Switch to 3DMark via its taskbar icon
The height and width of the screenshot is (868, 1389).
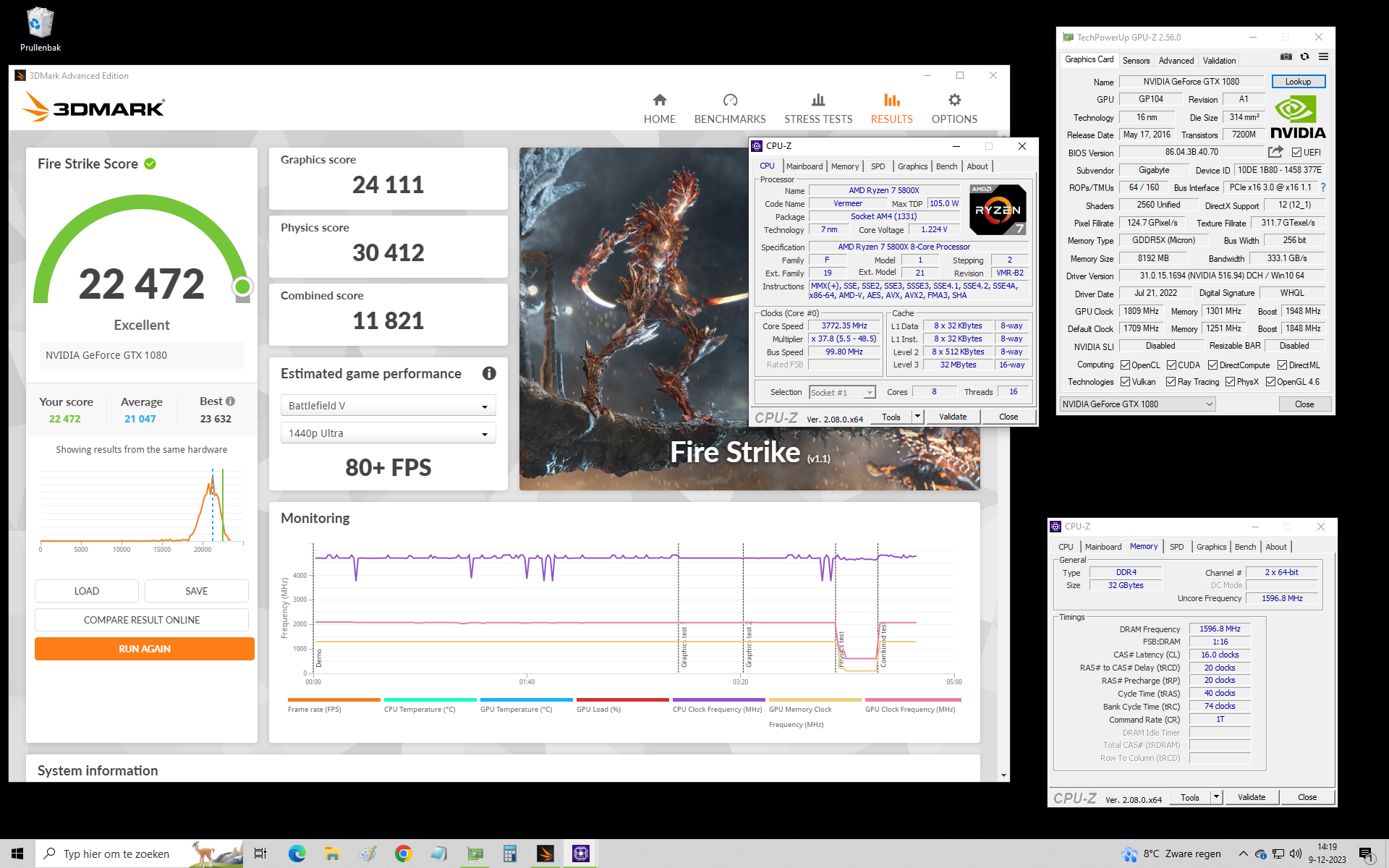coord(545,854)
